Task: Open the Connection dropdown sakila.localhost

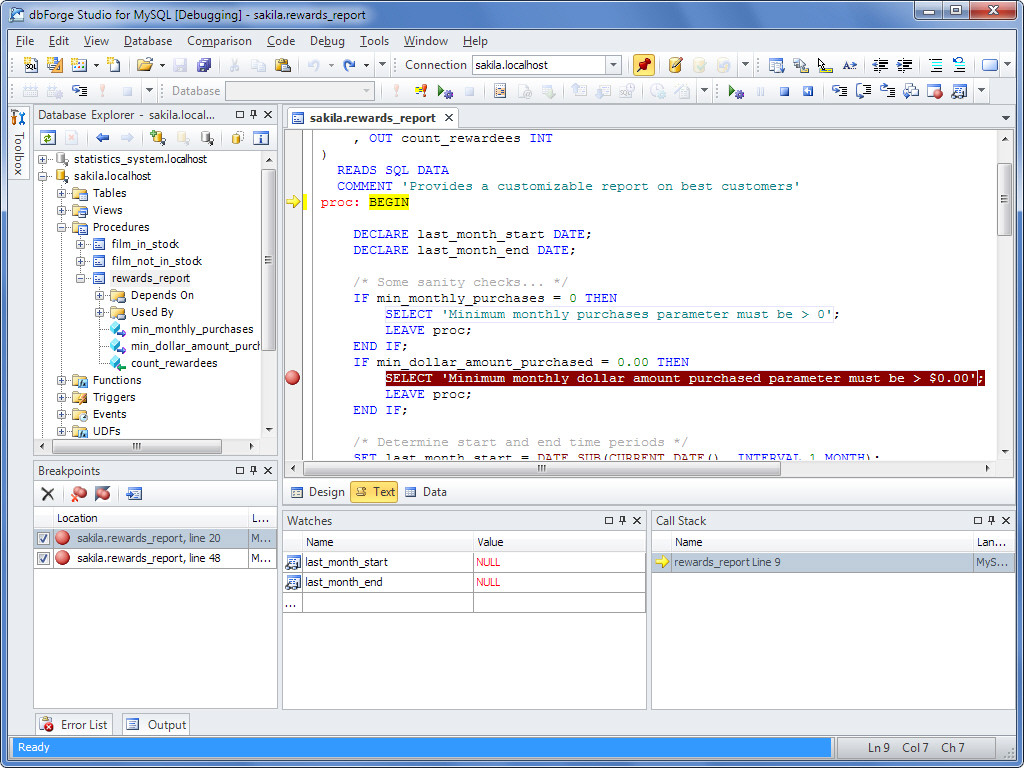Action: 614,65
